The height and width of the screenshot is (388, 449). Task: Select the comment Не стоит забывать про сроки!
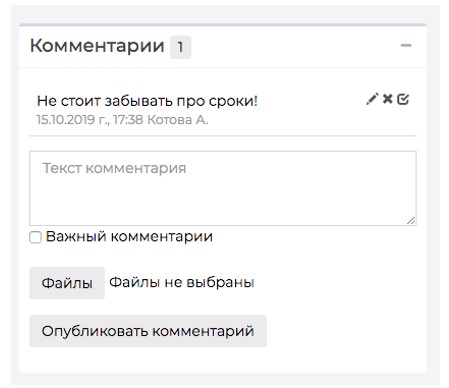[x=147, y=101]
